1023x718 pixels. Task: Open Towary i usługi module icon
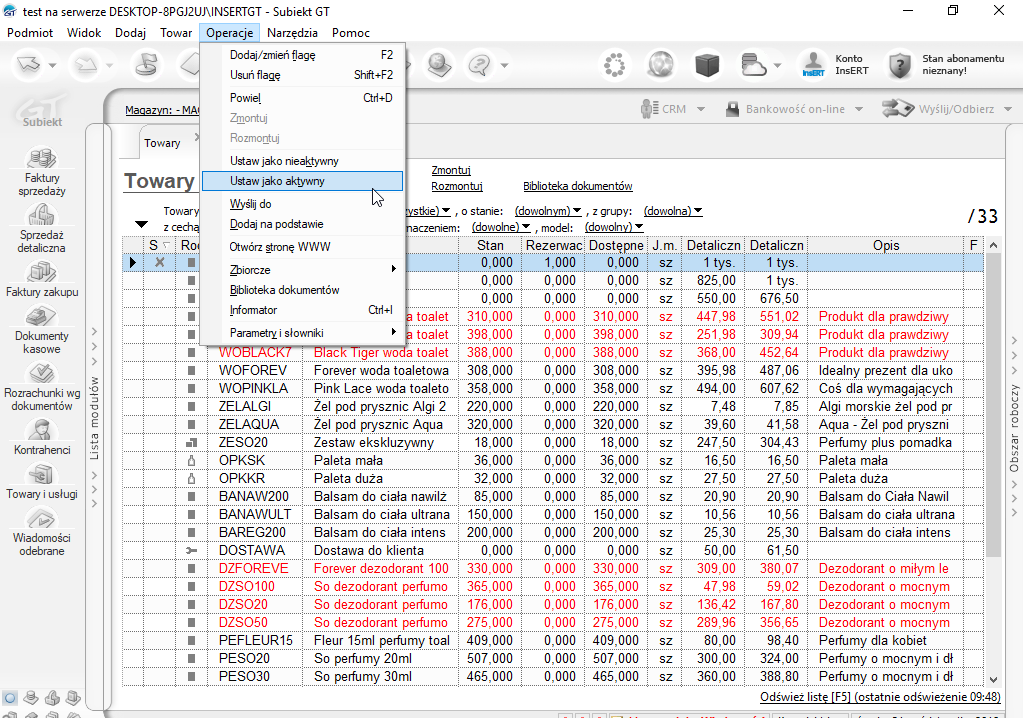[x=42, y=474]
